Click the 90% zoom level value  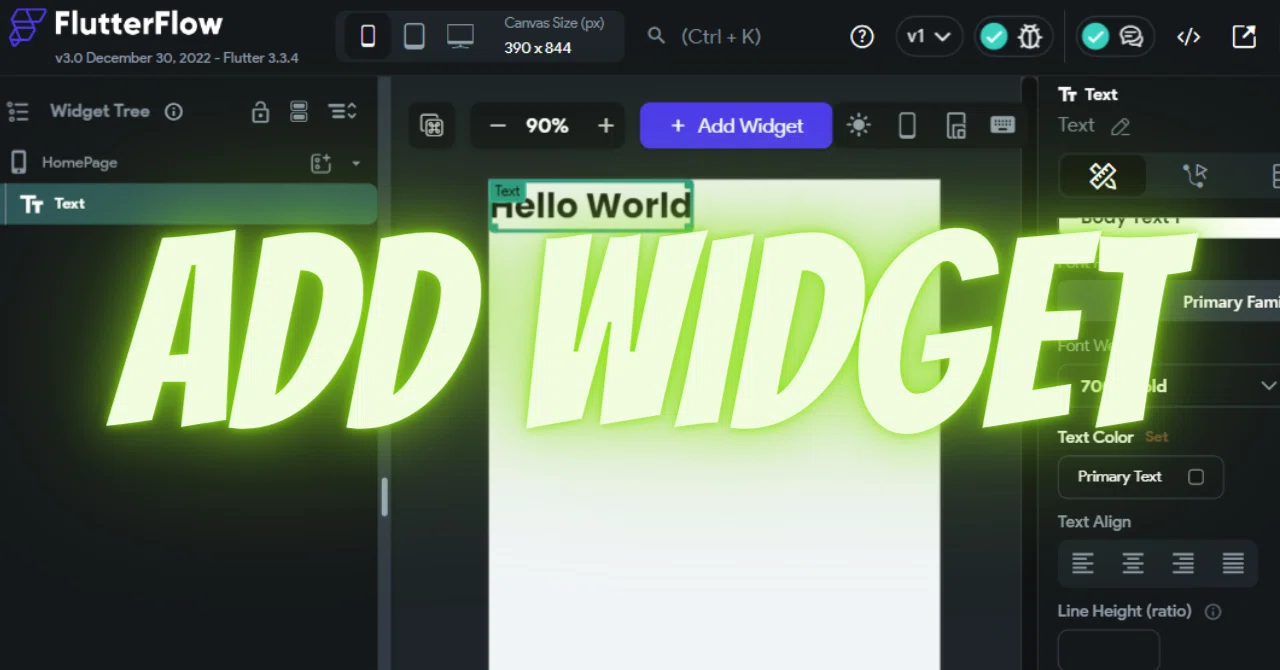point(547,125)
